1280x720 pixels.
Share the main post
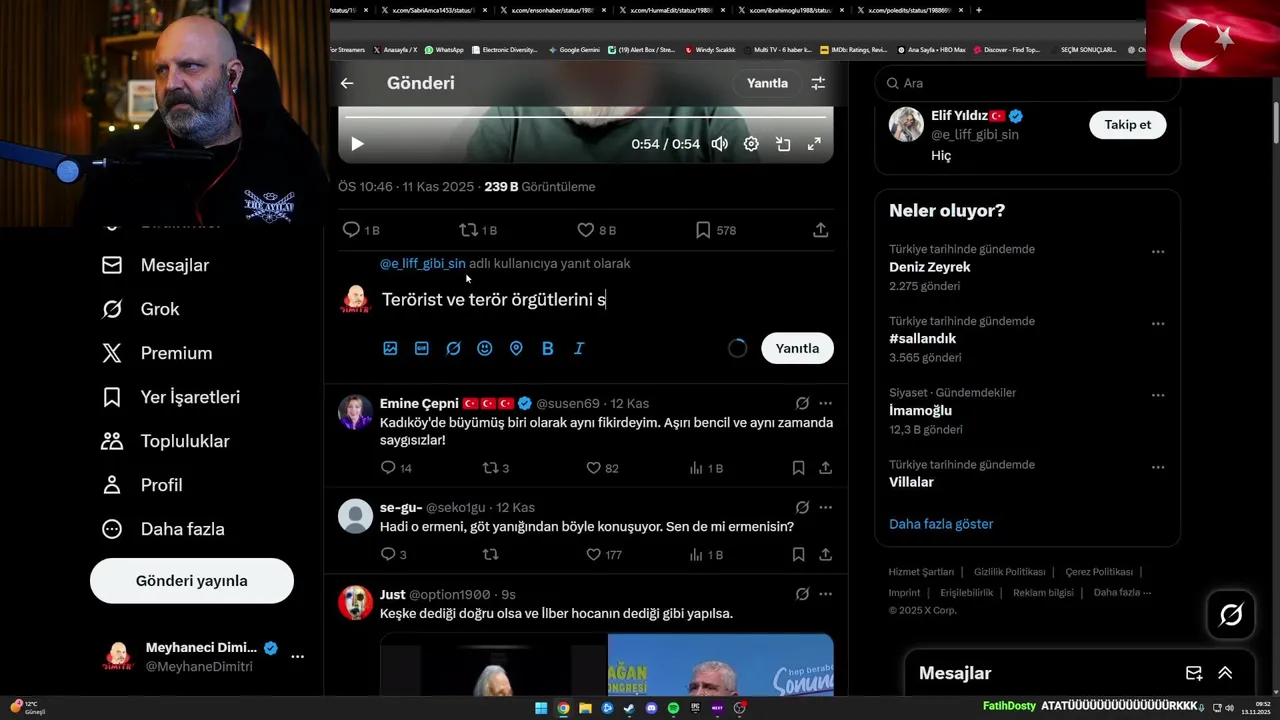820,230
